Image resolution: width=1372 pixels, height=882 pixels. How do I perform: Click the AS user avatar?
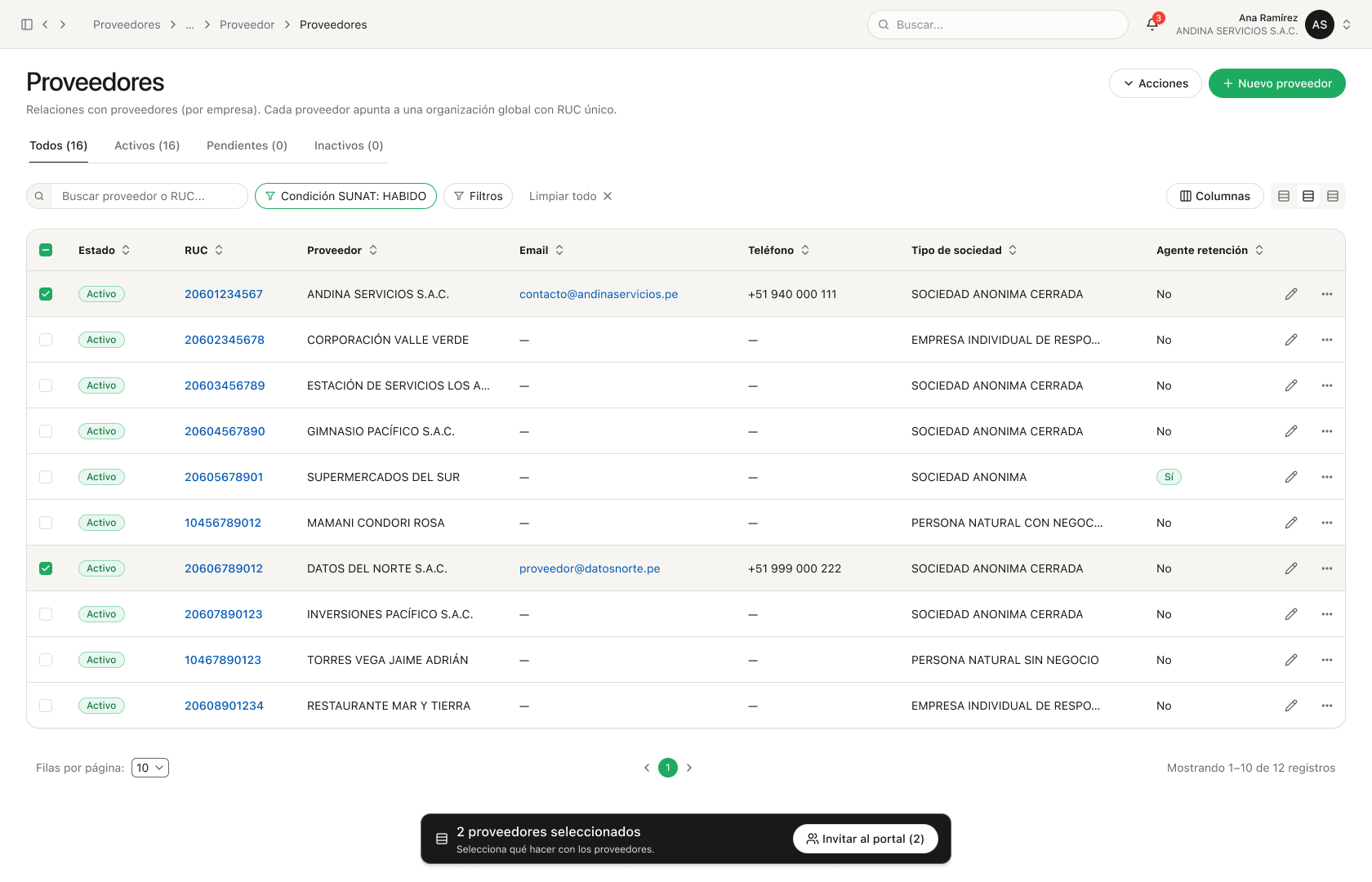tap(1320, 24)
